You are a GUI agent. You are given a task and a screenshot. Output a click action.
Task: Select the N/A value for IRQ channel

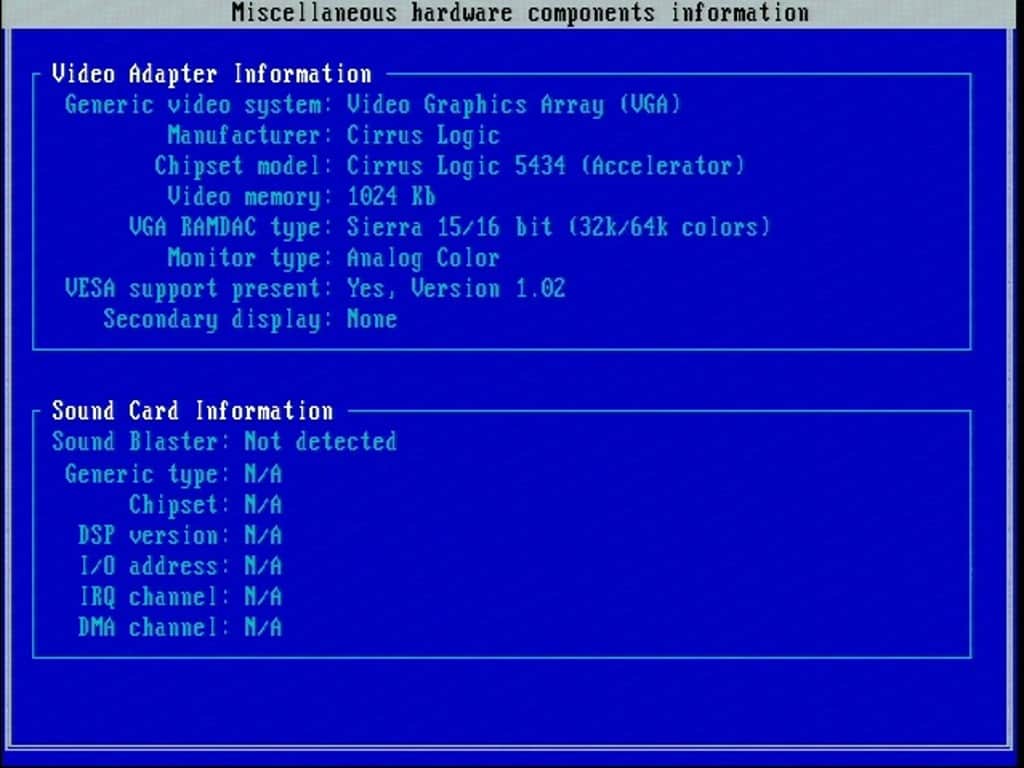click(263, 597)
